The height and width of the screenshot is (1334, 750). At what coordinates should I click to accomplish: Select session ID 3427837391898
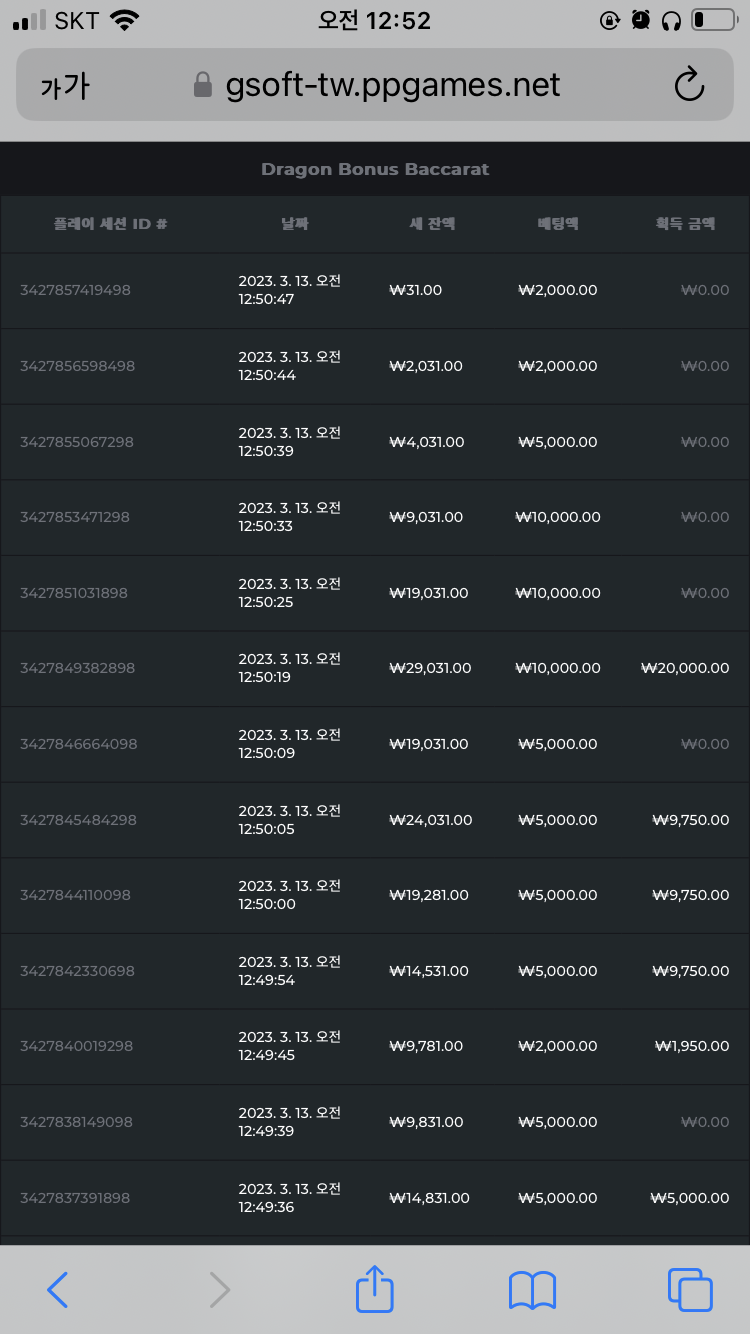click(75, 1198)
